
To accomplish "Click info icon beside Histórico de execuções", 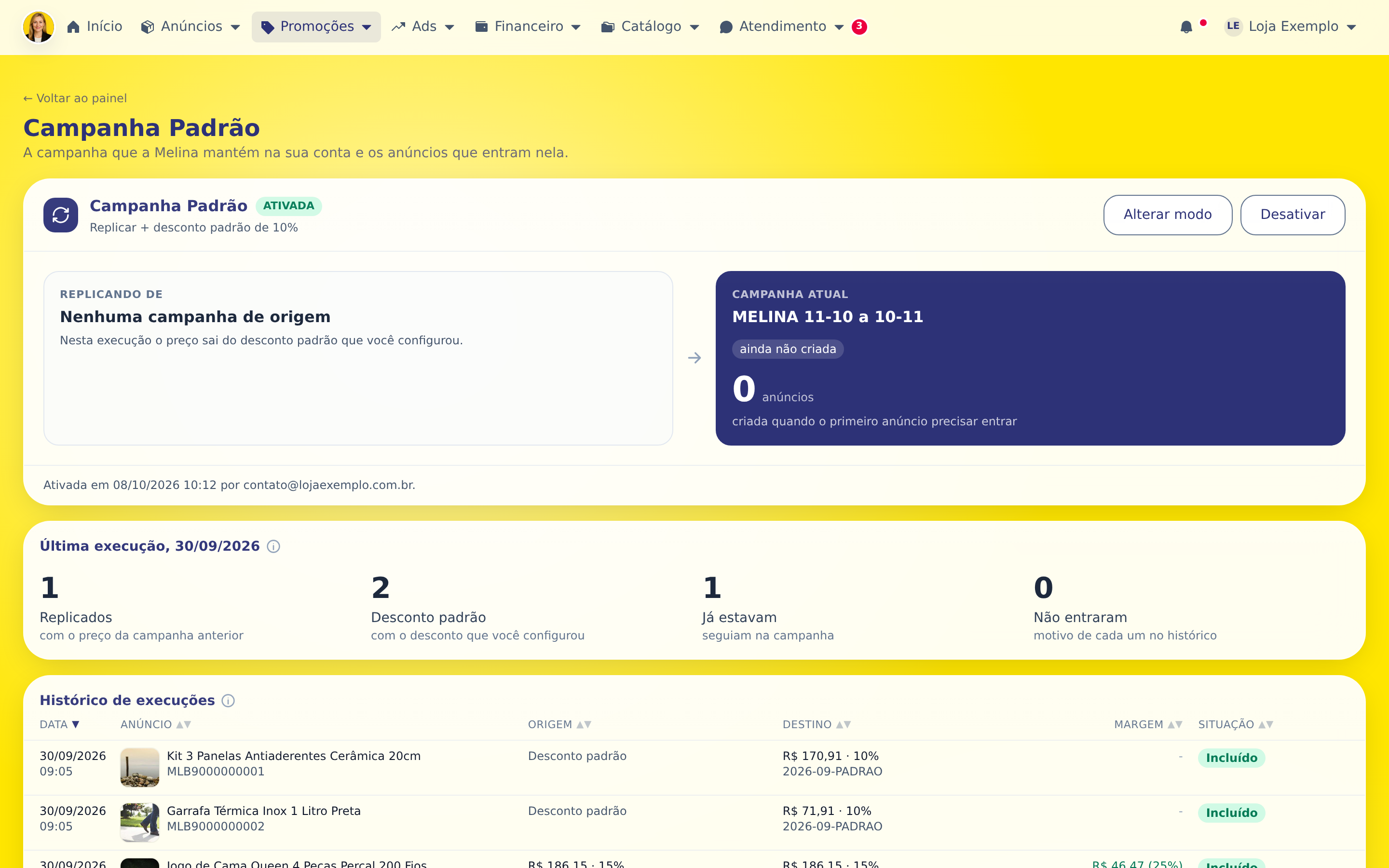I will click(x=229, y=701).
